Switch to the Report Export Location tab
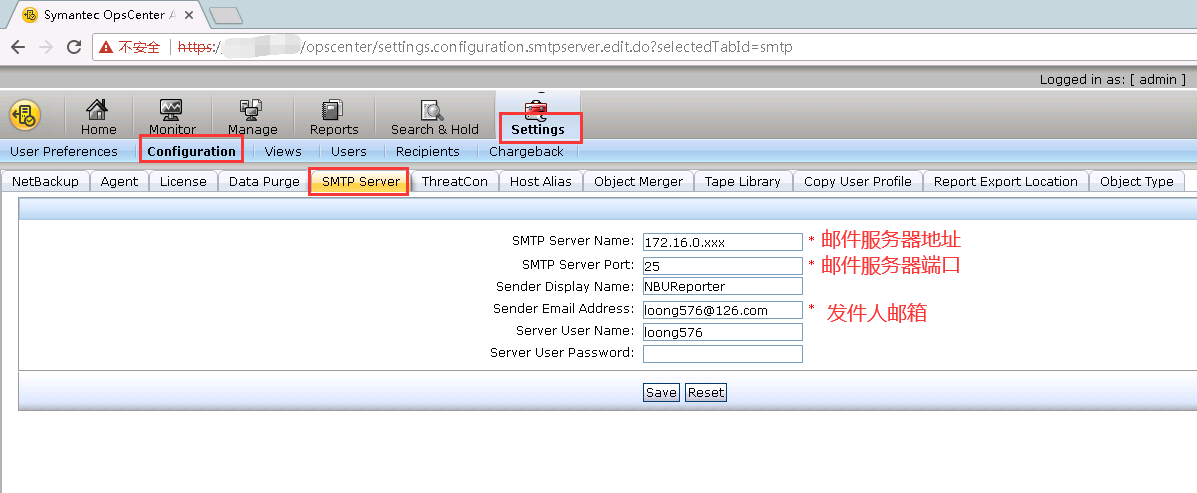Image resolution: width=1197 pixels, height=493 pixels. (1005, 182)
